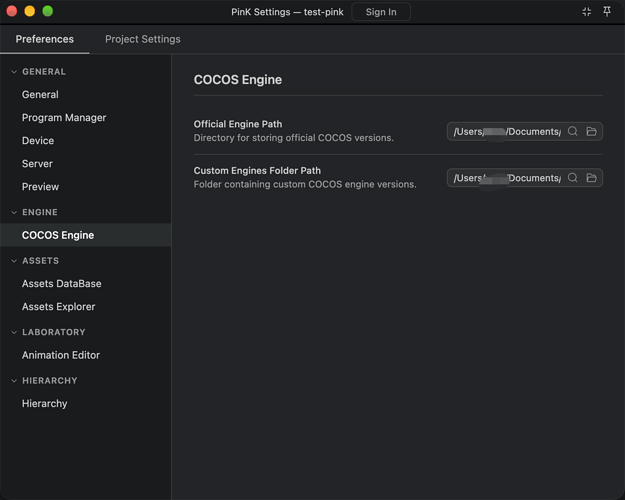Click 'Directory for storing official COCOS versions.' text
Screen dimensions: 625x500
click(x=294, y=138)
